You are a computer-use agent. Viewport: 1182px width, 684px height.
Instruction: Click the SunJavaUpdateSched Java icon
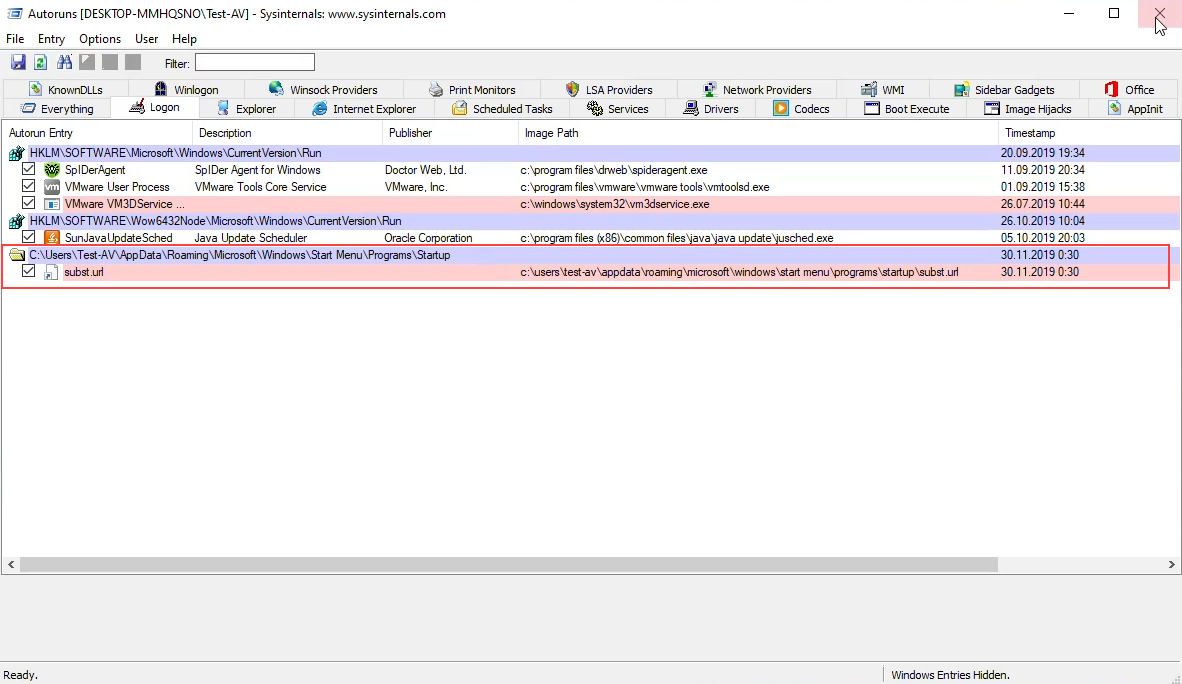pos(52,238)
